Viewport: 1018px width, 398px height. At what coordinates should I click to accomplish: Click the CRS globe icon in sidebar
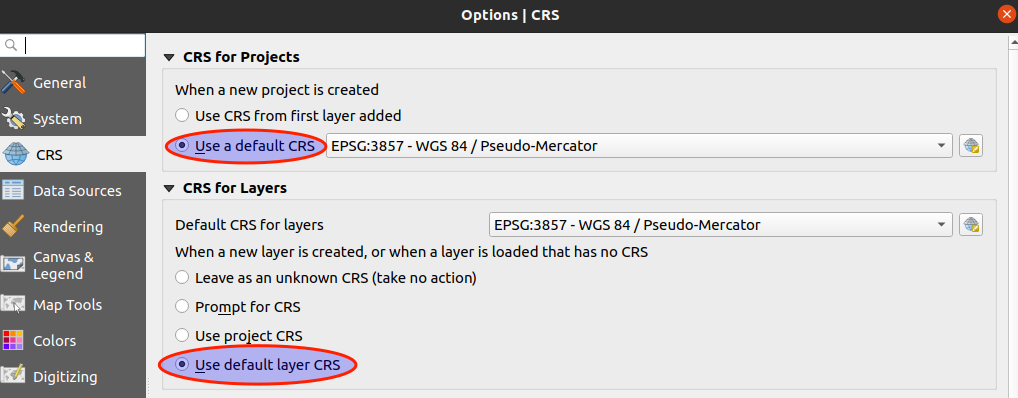16,155
